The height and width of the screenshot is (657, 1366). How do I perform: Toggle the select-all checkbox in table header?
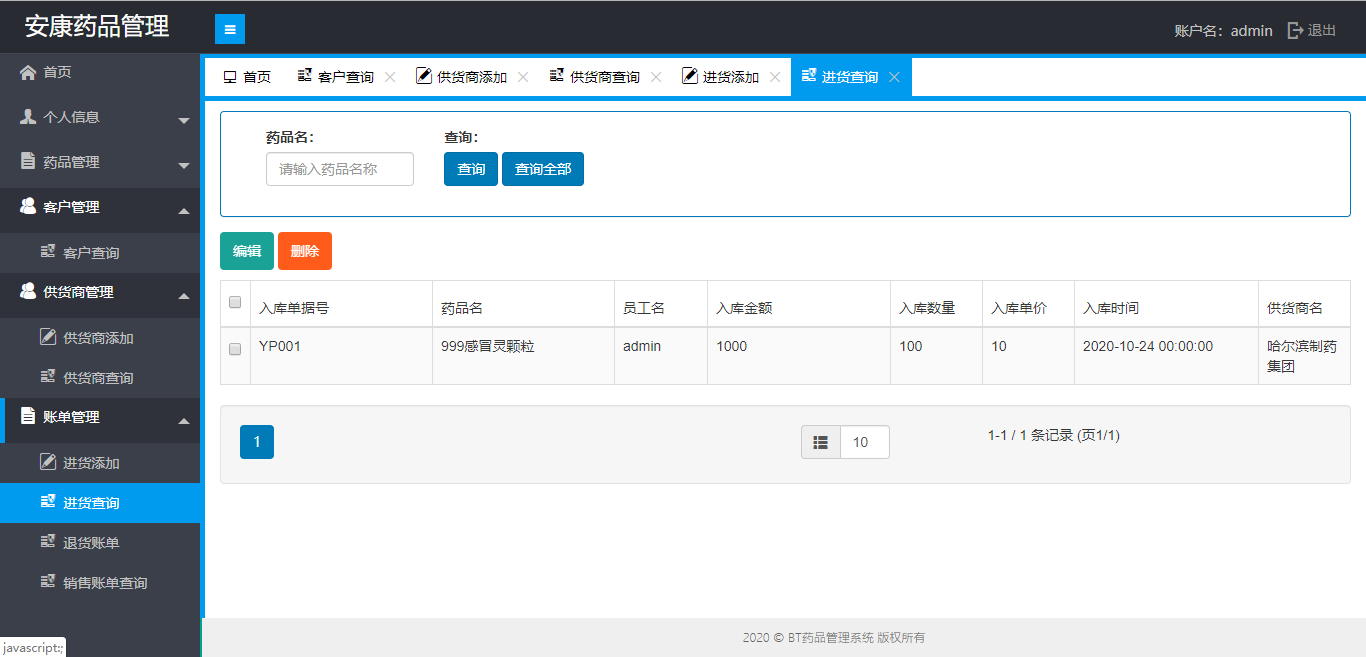coord(235,302)
